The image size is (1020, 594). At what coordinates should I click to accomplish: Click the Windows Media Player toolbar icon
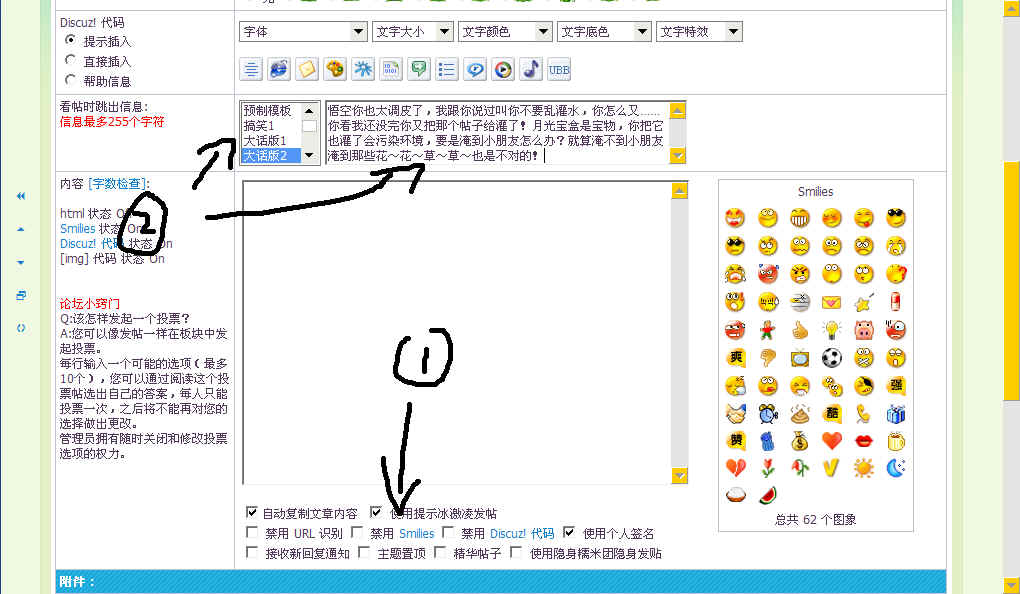[x=503, y=69]
